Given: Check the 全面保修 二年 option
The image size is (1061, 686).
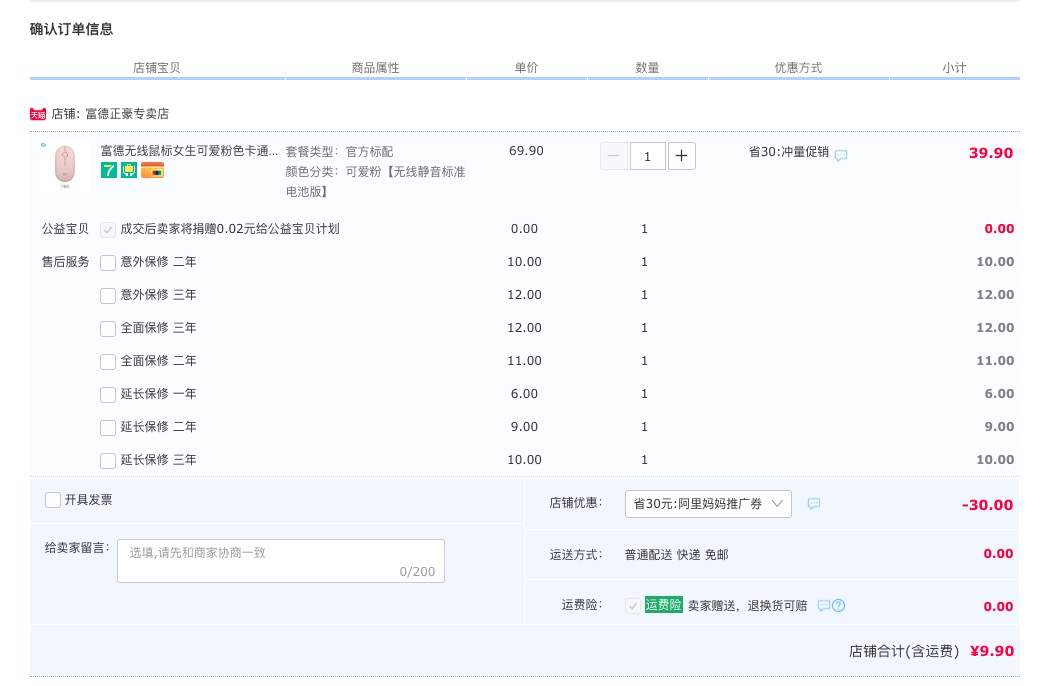Looking at the screenshot, I should click(108, 362).
